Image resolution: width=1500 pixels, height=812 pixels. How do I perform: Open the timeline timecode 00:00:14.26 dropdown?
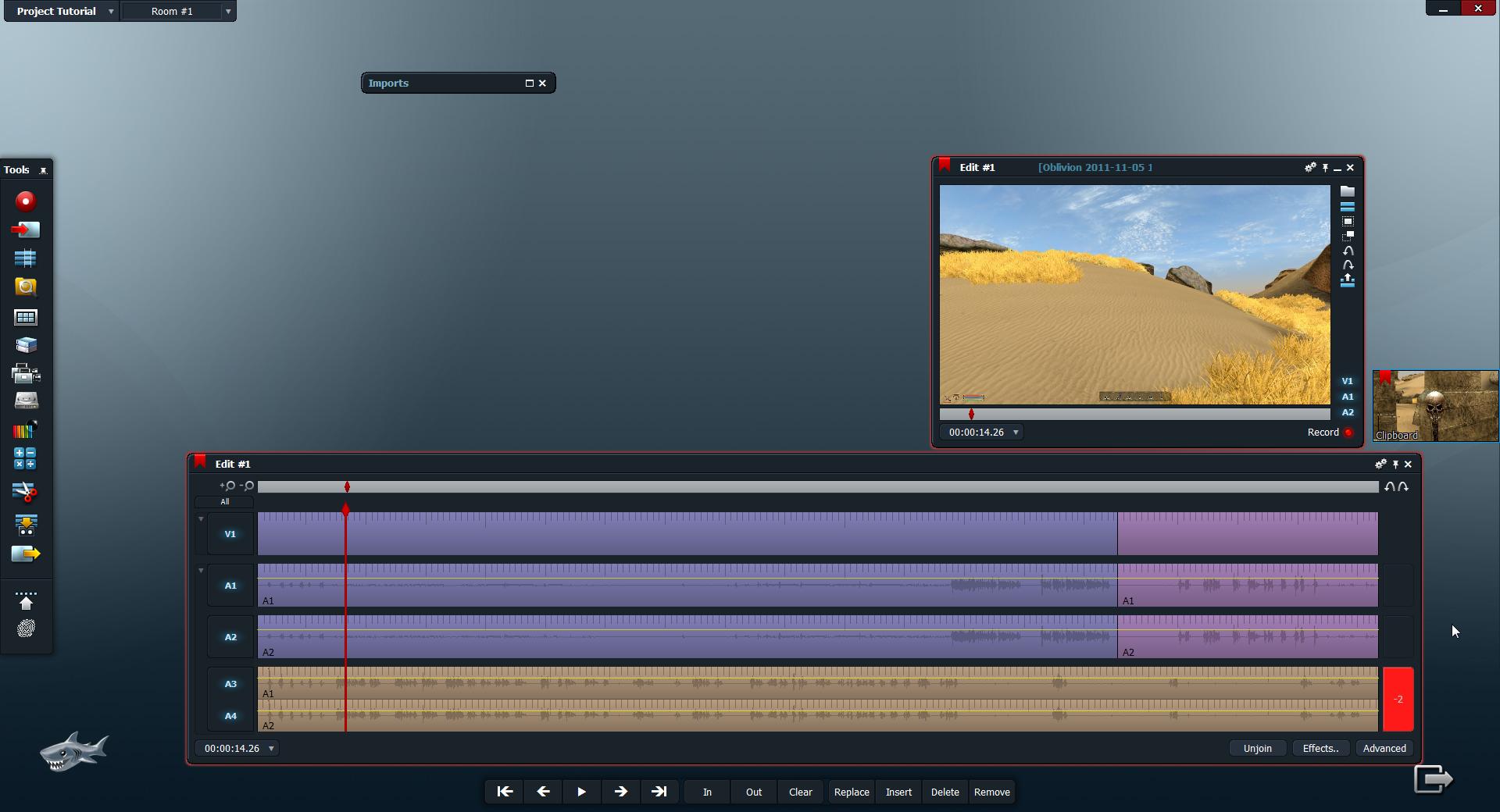(x=271, y=749)
